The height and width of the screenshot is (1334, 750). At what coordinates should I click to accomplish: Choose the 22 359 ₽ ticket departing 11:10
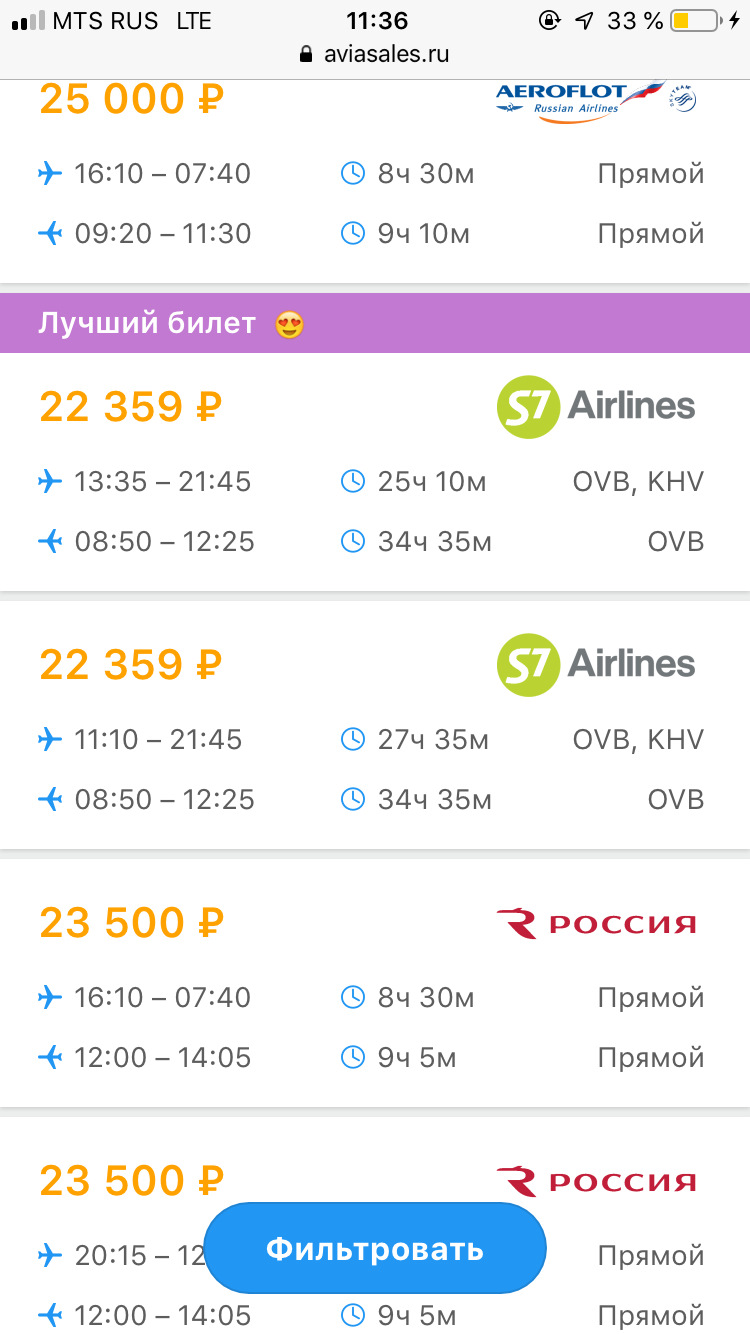[131, 664]
